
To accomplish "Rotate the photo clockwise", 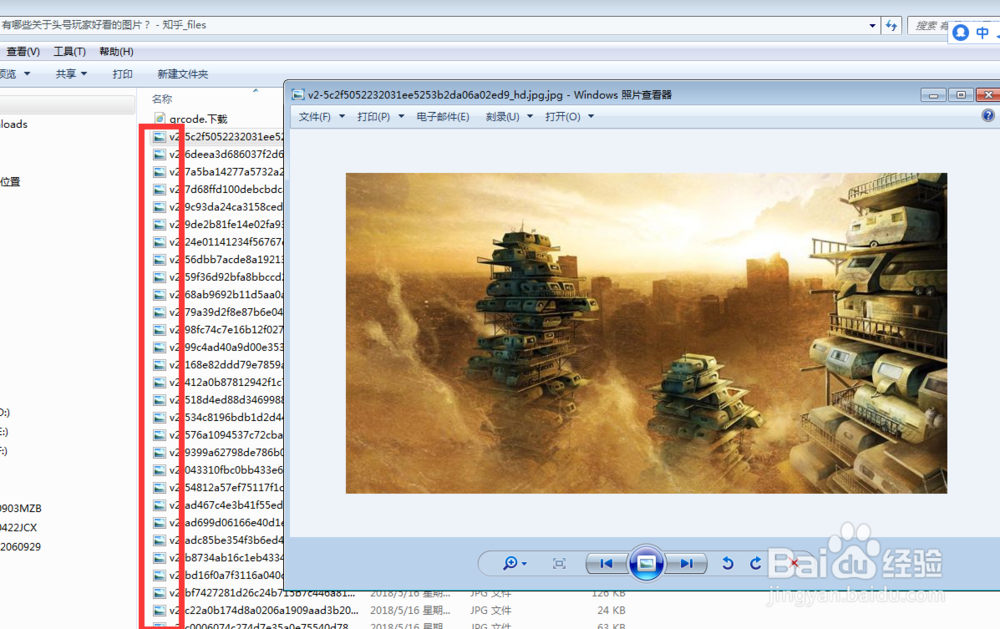I will [x=756, y=563].
